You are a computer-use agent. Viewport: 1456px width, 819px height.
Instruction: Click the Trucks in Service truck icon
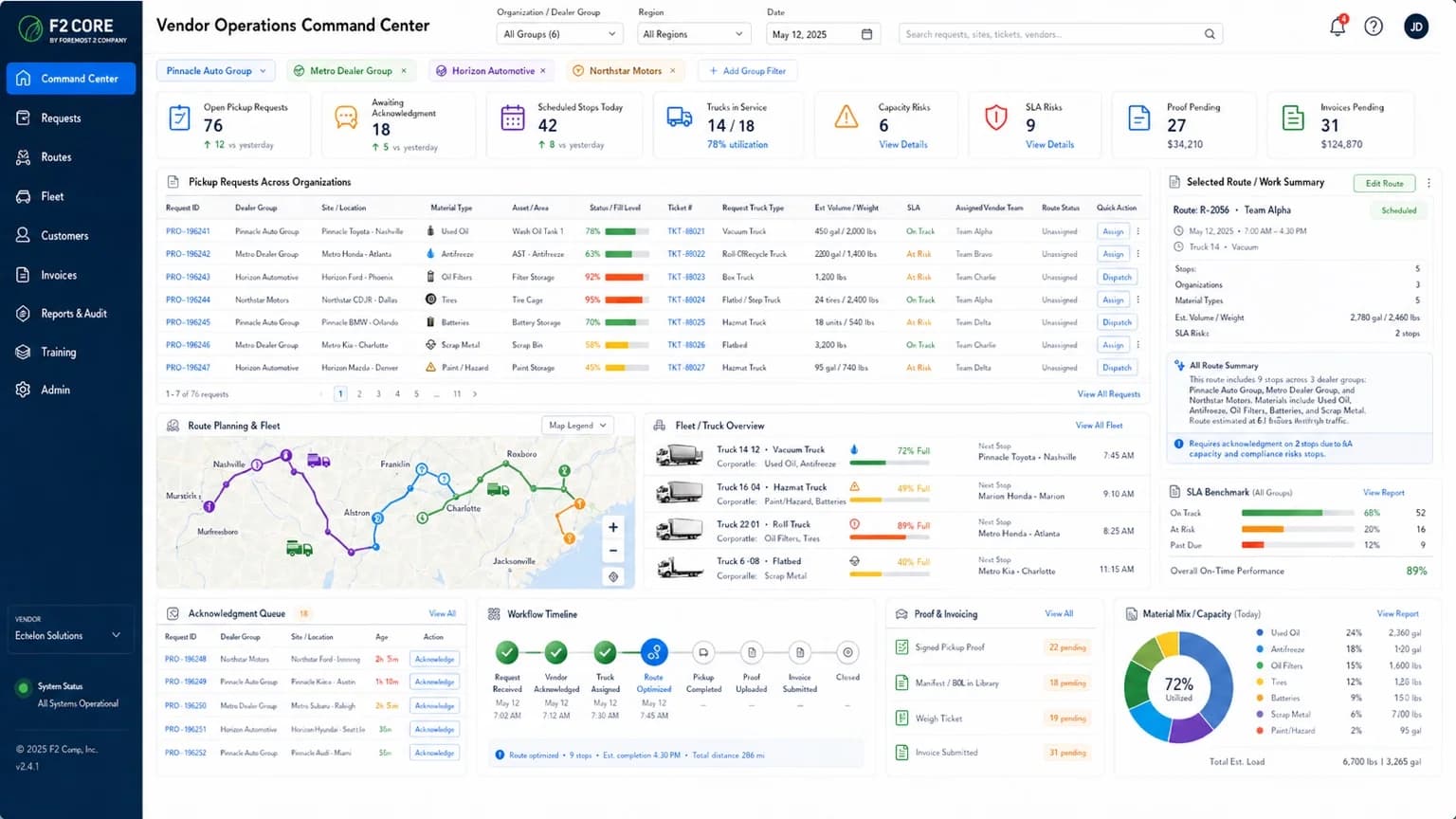(x=680, y=118)
